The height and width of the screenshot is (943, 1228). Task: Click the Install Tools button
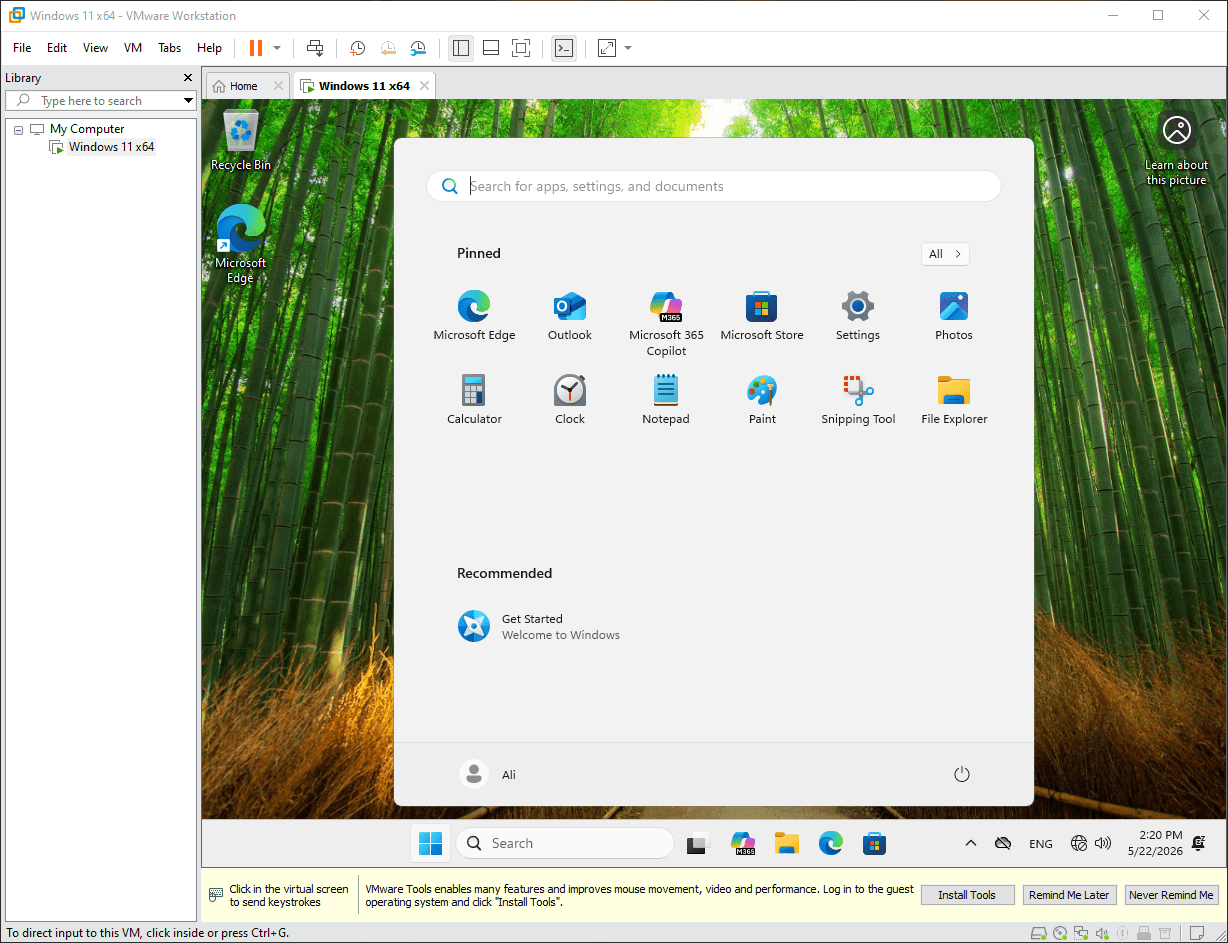967,895
